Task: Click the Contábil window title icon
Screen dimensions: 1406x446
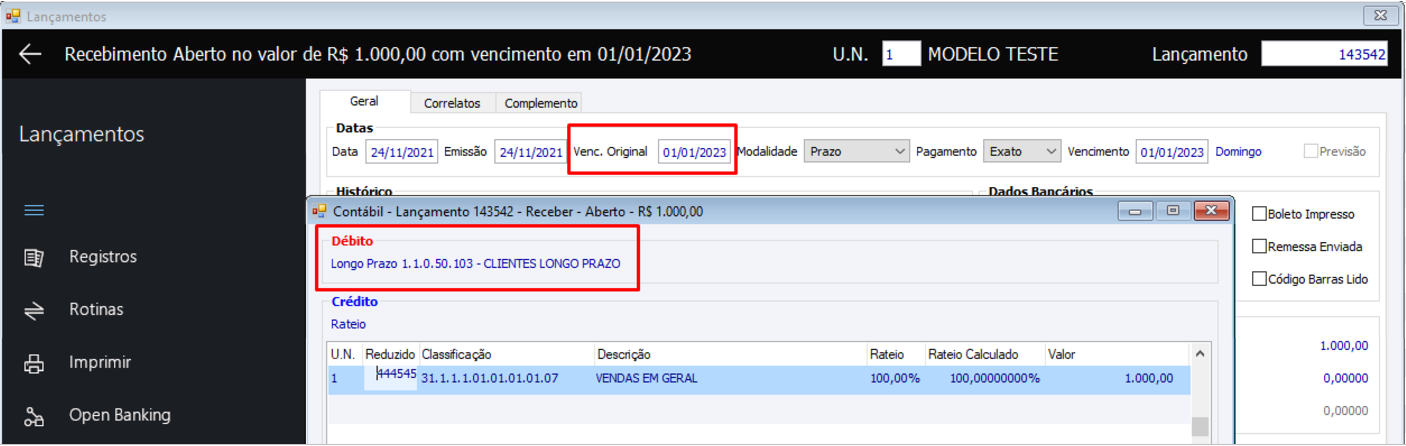Action: point(320,212)
